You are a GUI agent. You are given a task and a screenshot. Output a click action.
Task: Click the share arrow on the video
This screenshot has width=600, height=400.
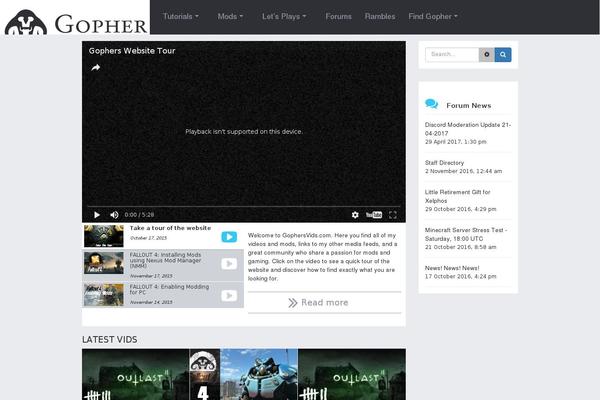[96, 68]
